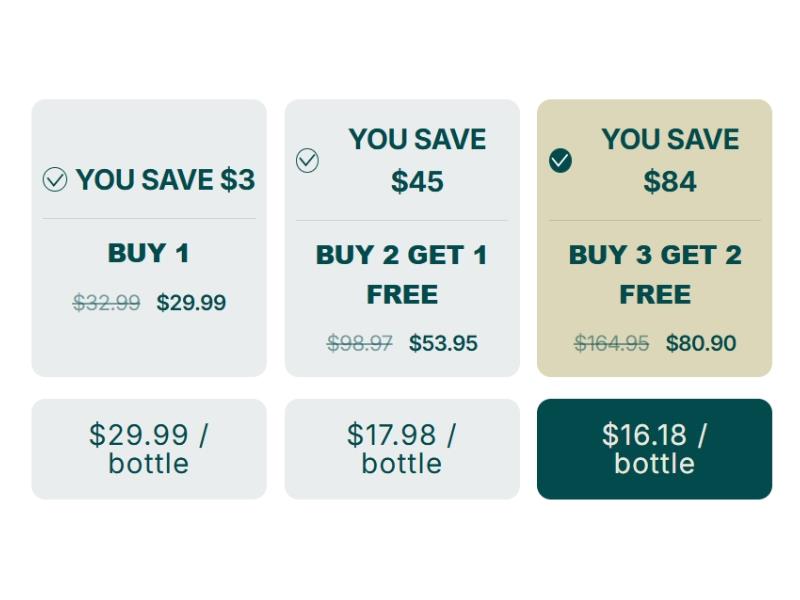Click the $80.90 bundle price
The image size is (800, 600).
coord(701,343)
